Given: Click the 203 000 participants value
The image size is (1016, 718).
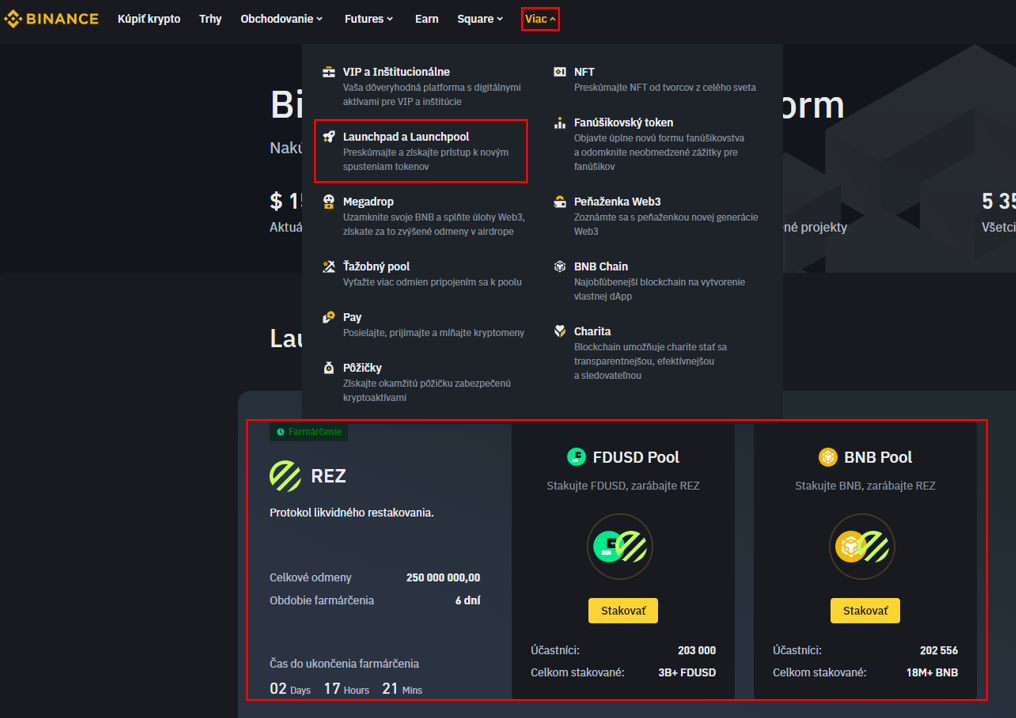Looking at the screenshot, I should pyautogui.click(x=697, y=650).
